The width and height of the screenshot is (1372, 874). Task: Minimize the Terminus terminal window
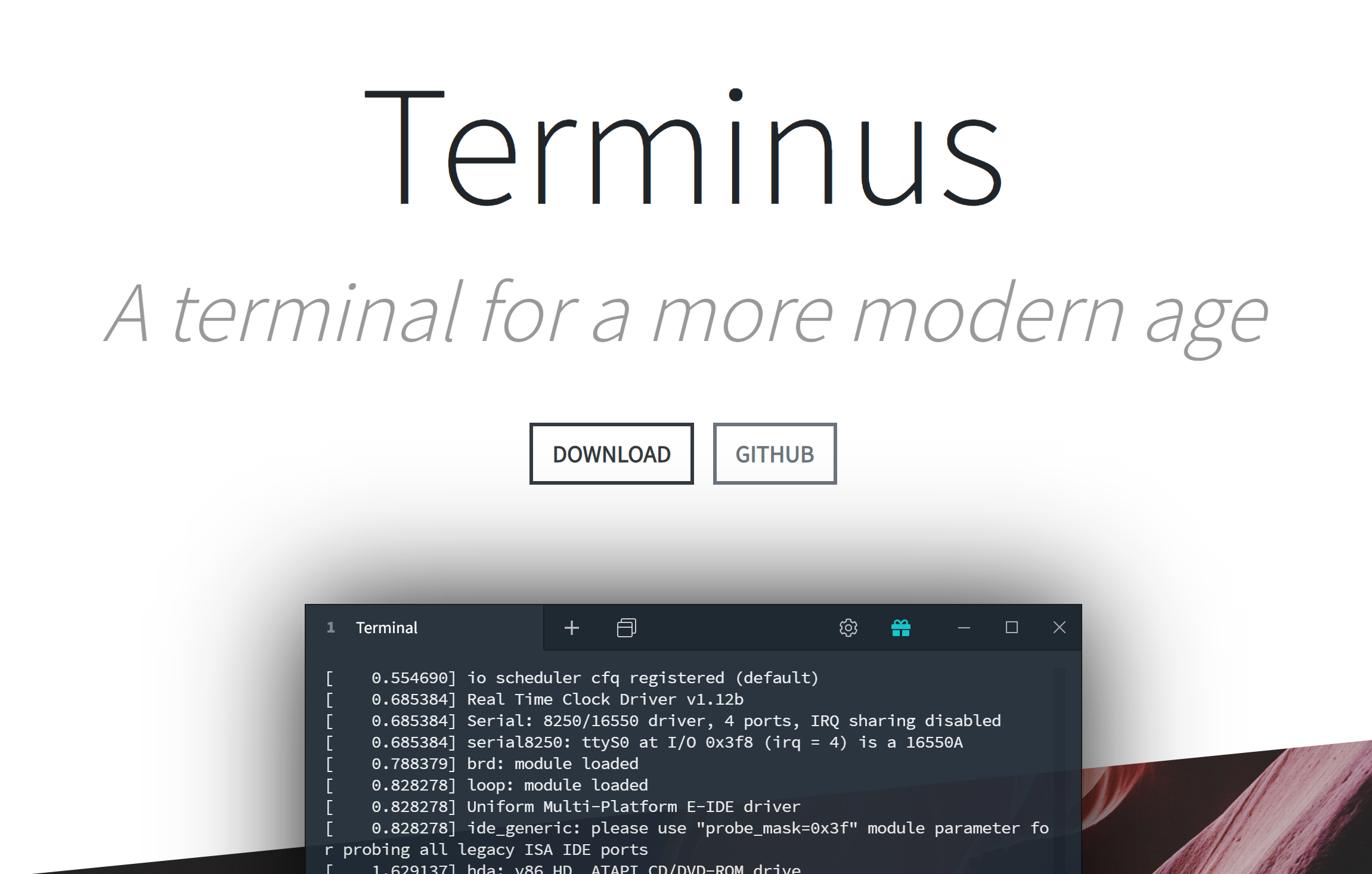pos(964,627)
